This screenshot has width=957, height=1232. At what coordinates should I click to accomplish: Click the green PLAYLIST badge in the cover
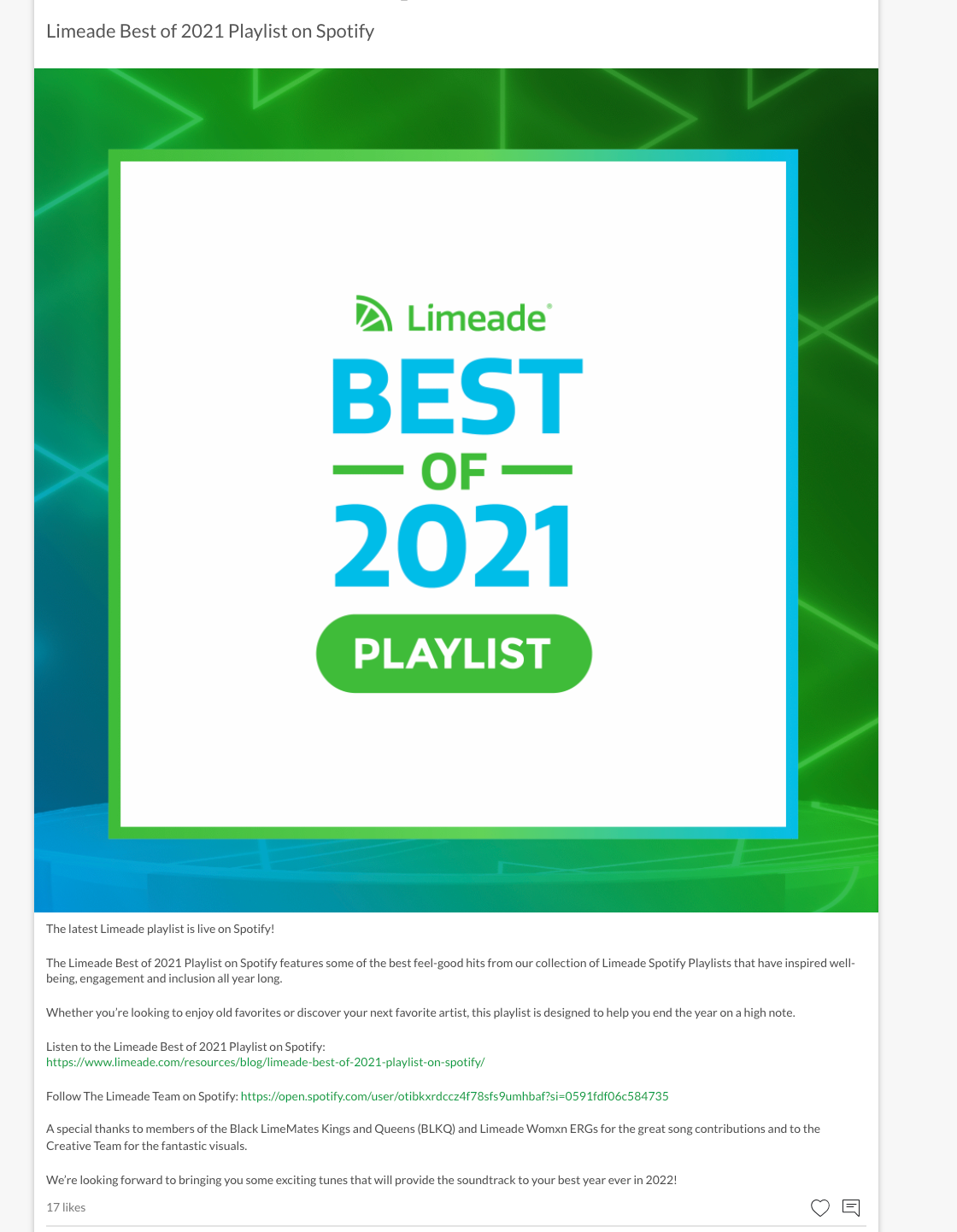pyautogui.click(x=454, y=654)
